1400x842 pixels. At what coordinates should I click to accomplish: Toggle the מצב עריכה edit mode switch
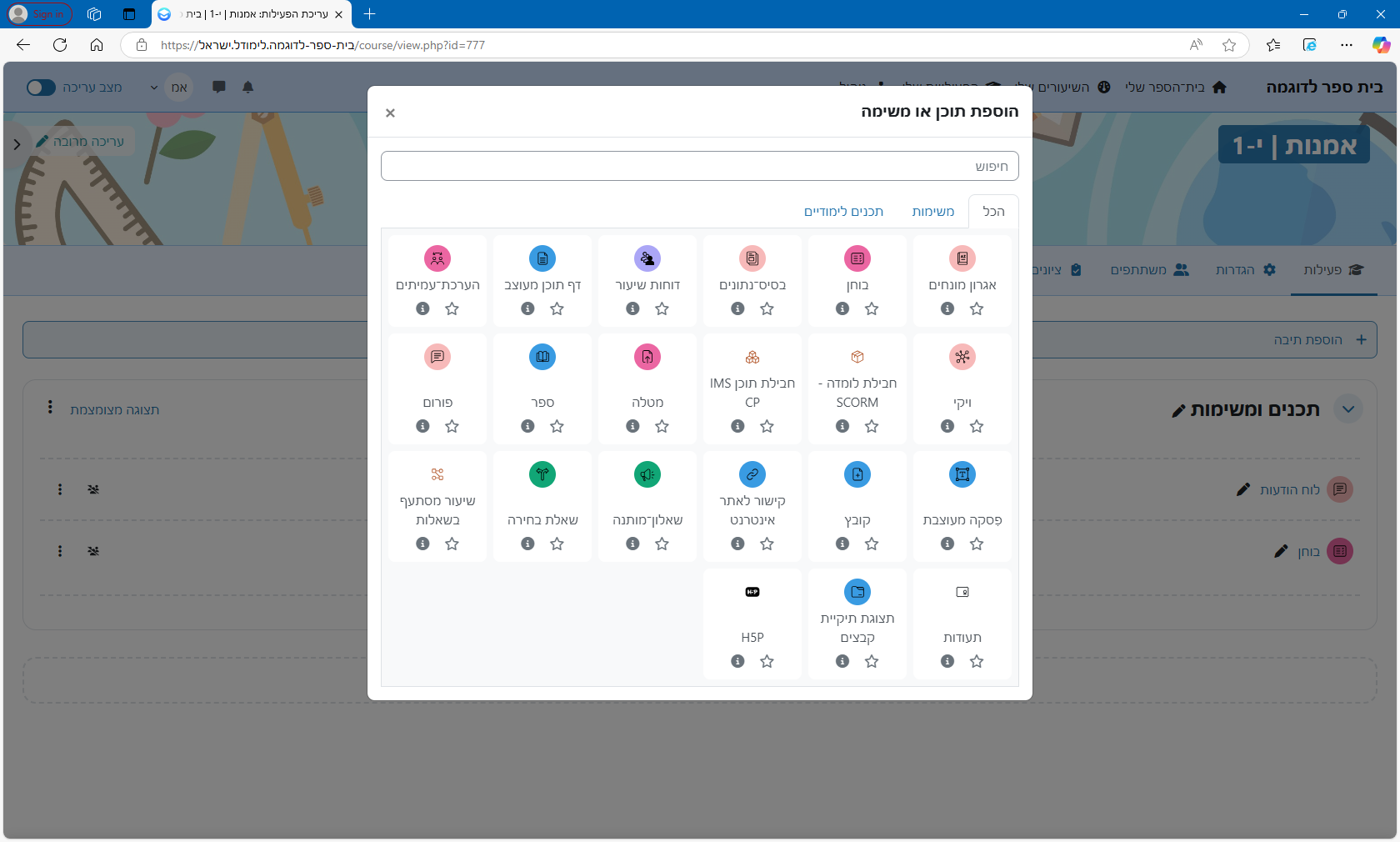click(41, 88)
